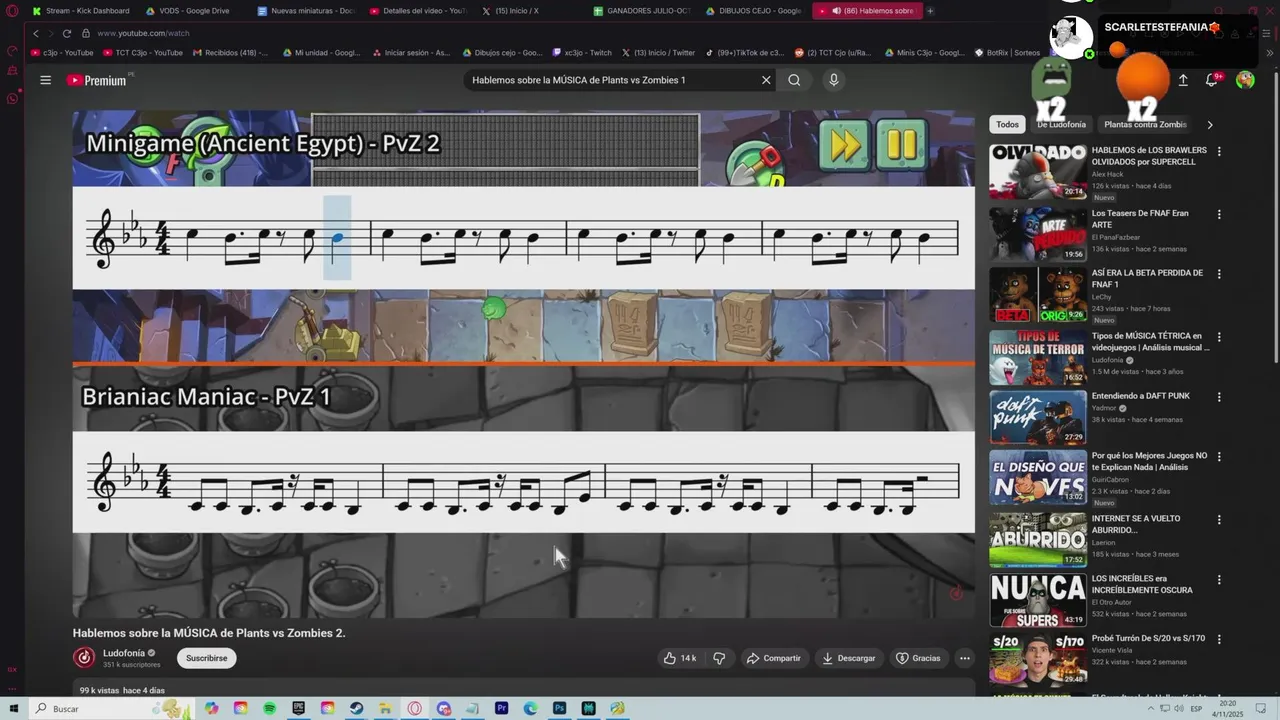
Task: Send thanks with the Gracias button
Action: [x=917, y=658]
